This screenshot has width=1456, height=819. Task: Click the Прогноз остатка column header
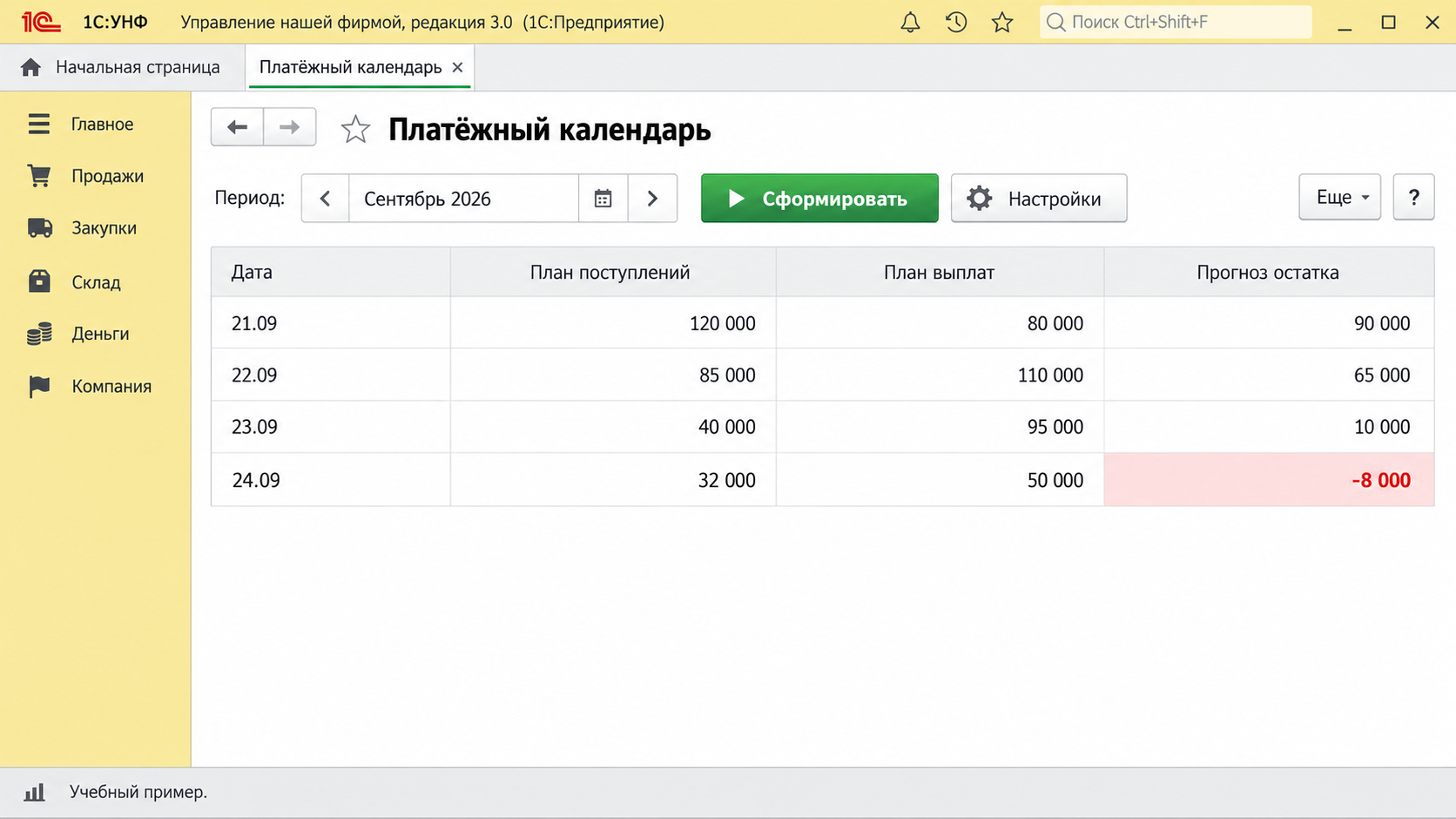tap(1269, 272)
